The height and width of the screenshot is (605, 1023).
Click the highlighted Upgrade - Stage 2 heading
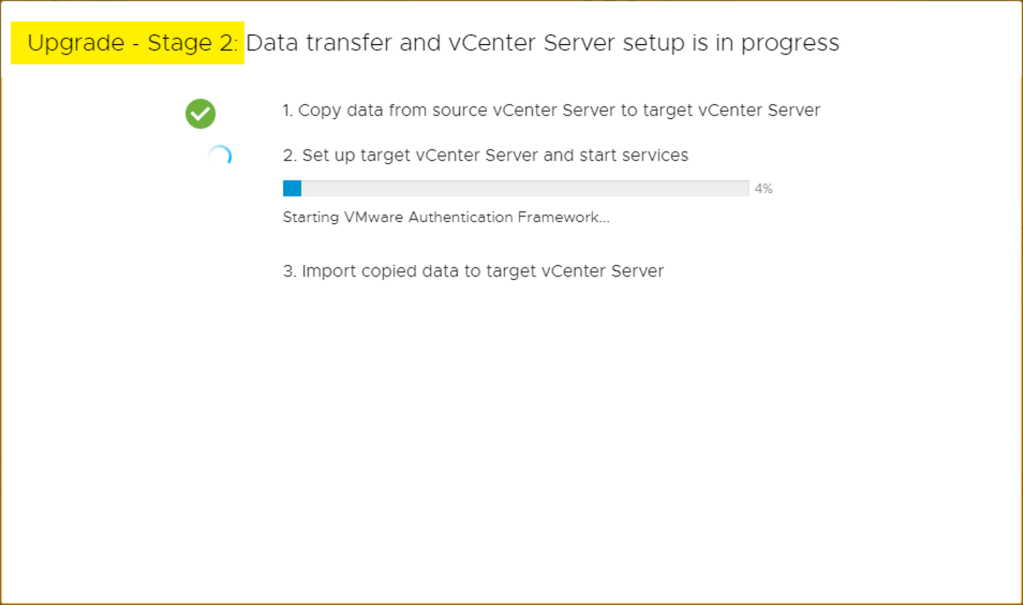click(128, 44)
